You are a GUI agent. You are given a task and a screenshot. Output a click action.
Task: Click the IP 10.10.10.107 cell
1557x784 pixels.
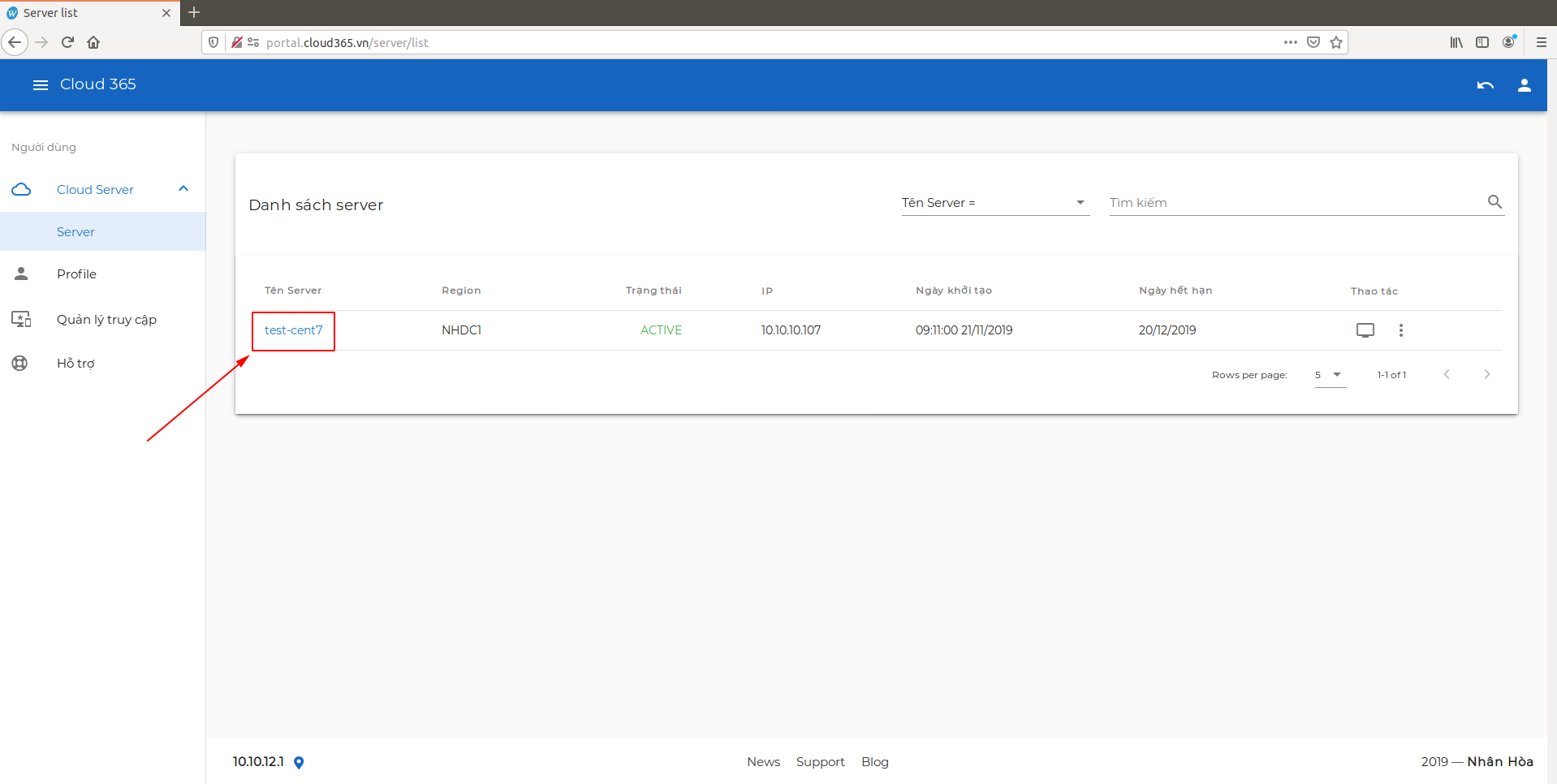[791, 330]
